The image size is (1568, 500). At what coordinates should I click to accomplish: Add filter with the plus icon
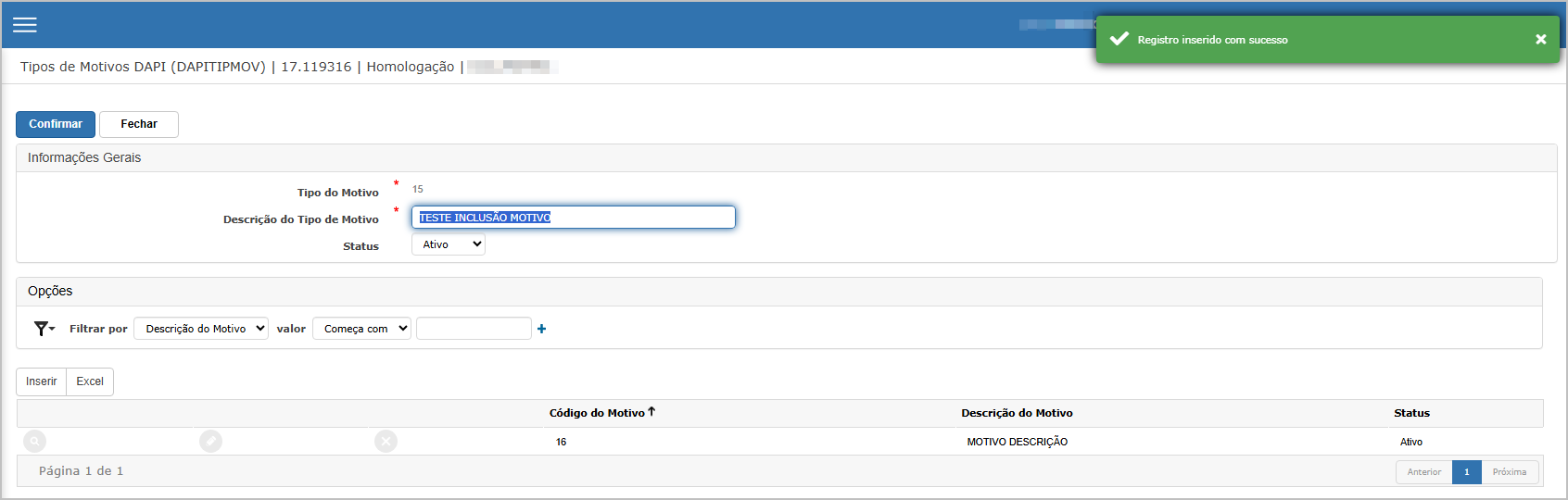(x=542, y=329)
